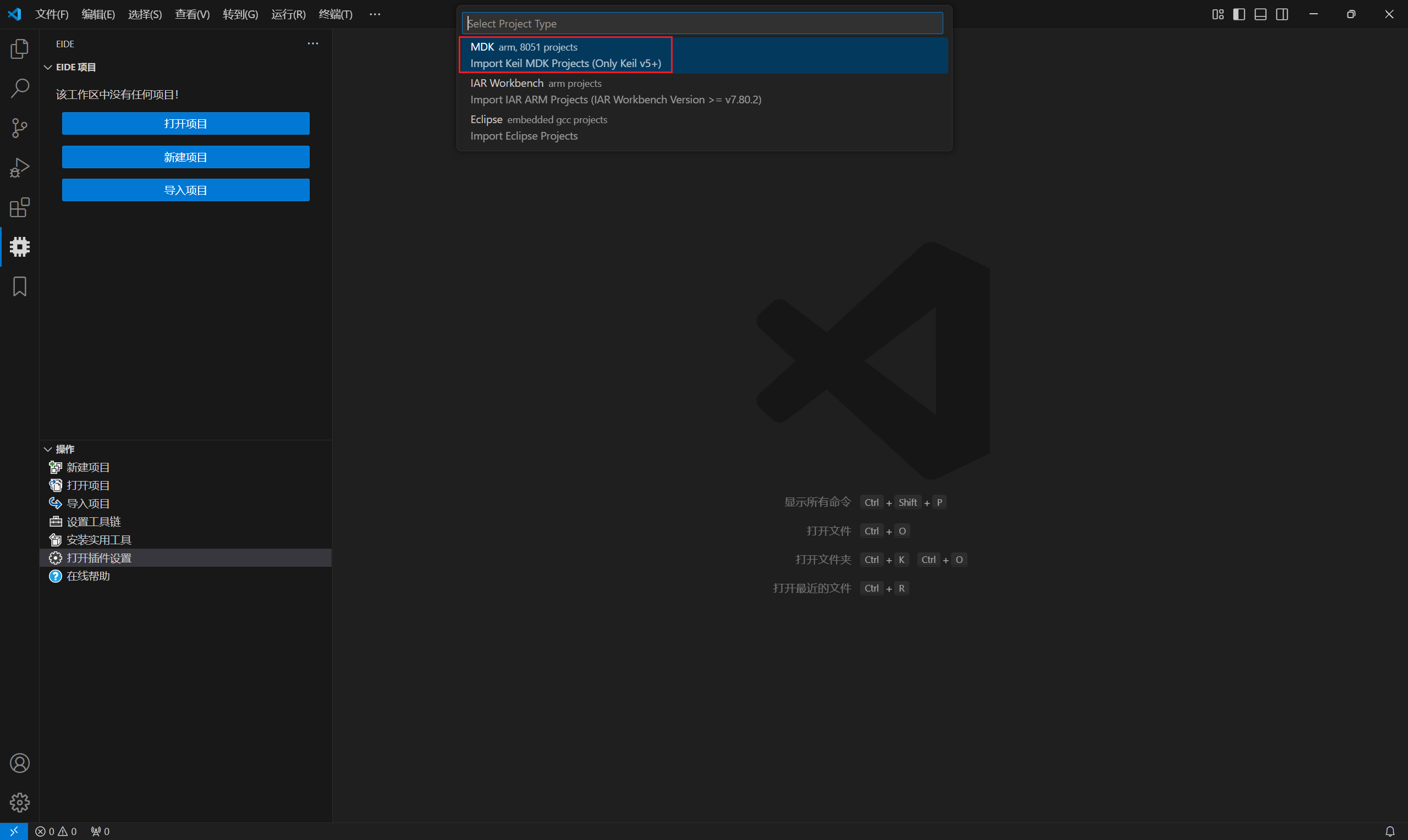Open the Accounts icon
The height and width of the screenshot is (840, 1408).
(x=19, y=763)
